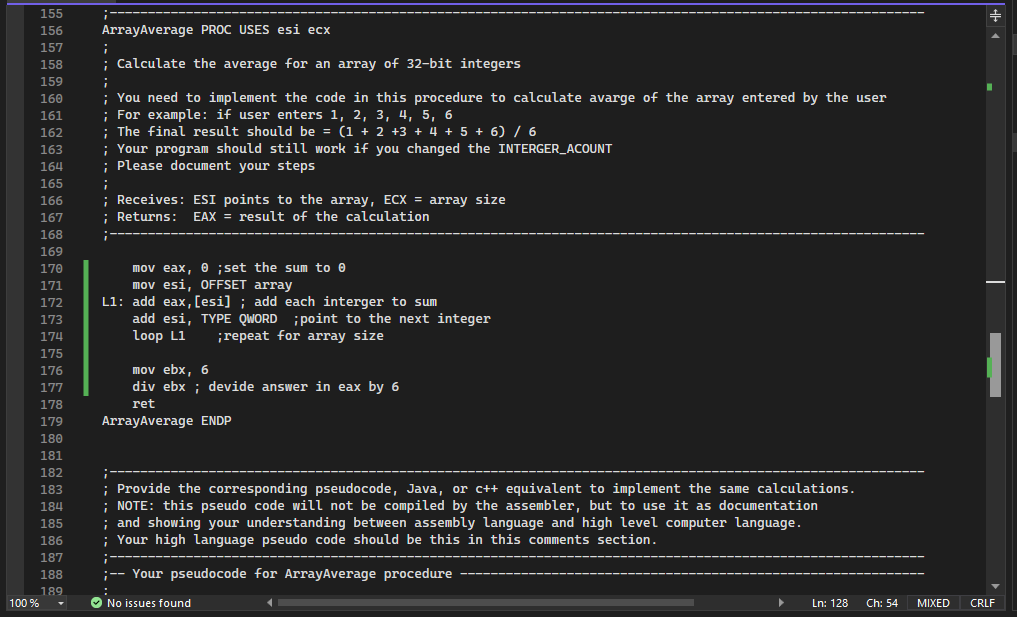The width and height of the screenshot is (1017, 617).
Task: Click the horizontal scrollbar right arrow
Action: point(781,603)
